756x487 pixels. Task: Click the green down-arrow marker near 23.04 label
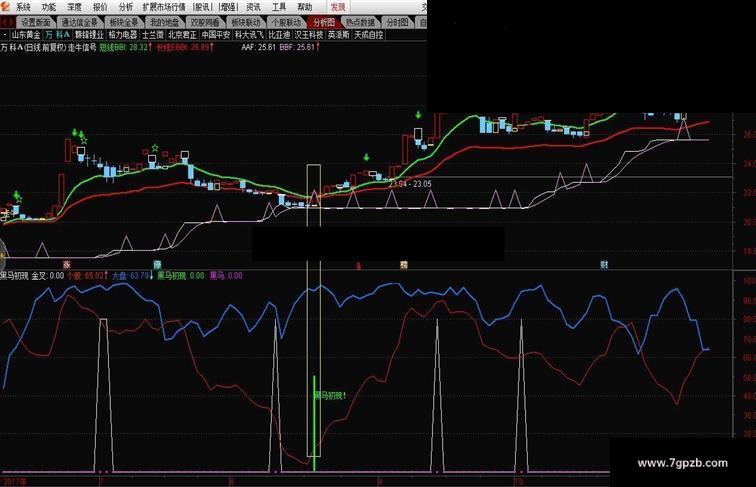pos(366,157)
